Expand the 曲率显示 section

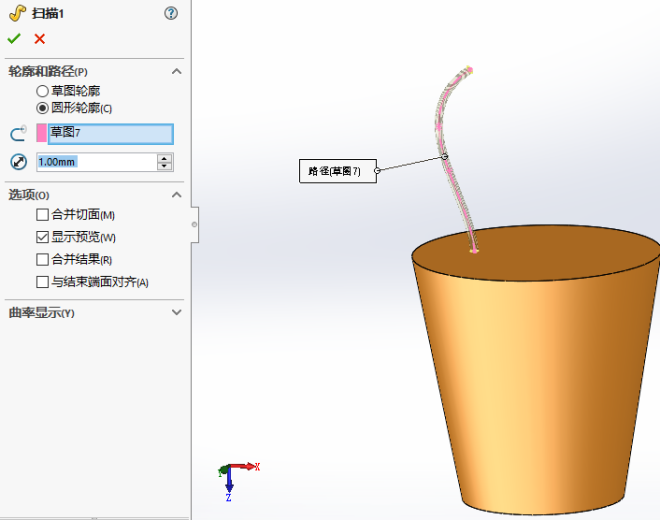point(177,313)
